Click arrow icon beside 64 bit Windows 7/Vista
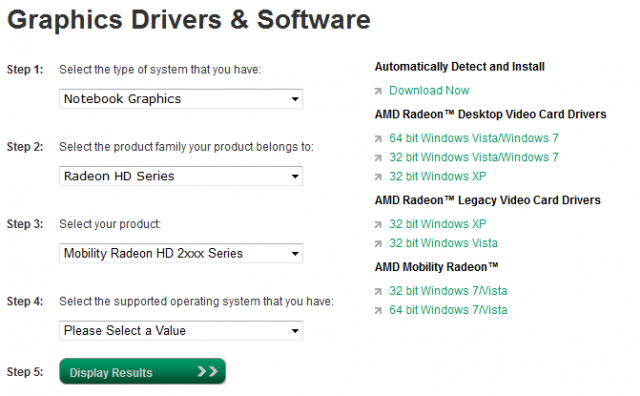Image resolution: width=640 pixels, height=396 pixels. click(378, 311)
